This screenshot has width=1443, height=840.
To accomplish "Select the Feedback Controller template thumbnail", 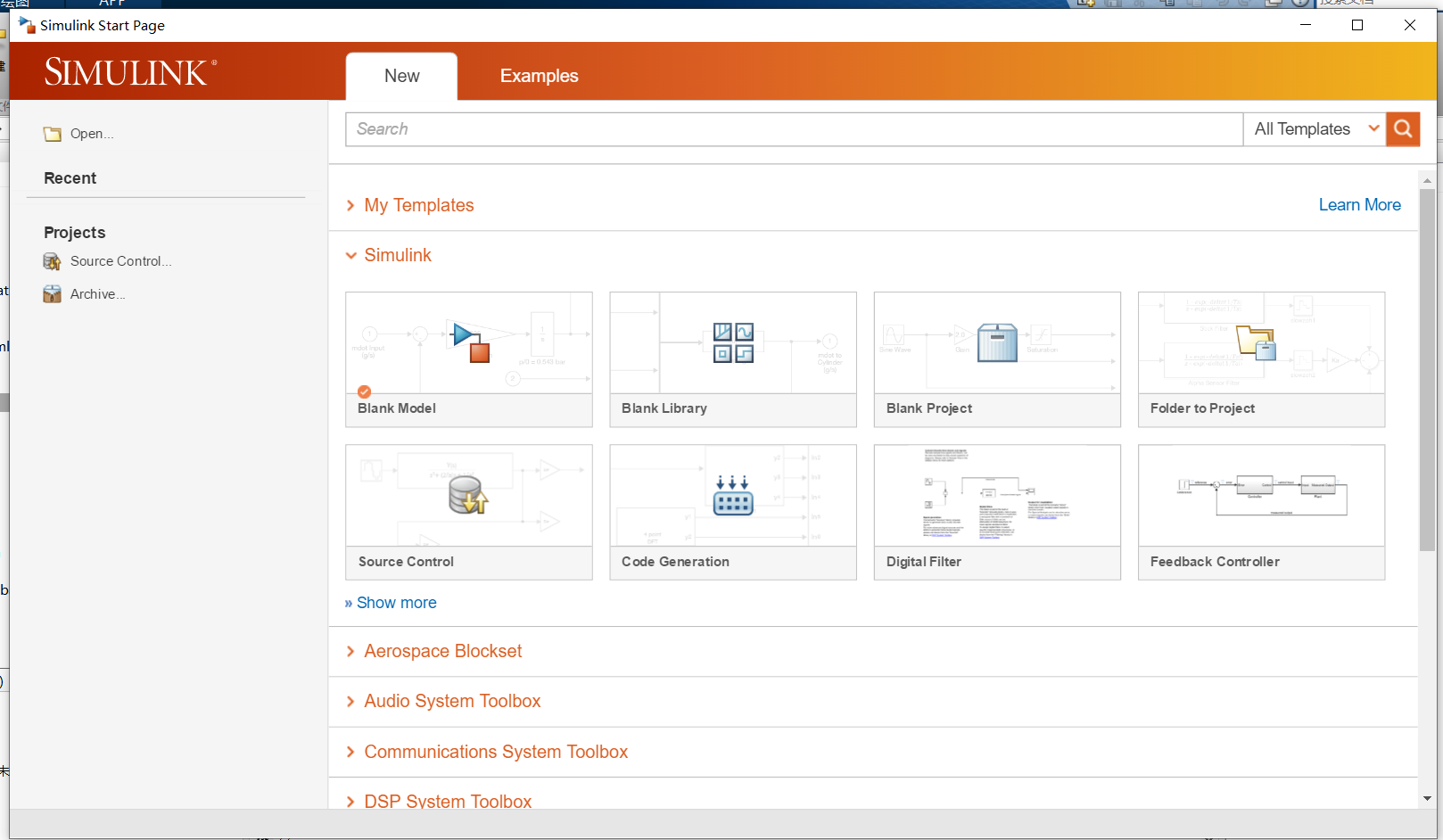I will (1261, 496).
